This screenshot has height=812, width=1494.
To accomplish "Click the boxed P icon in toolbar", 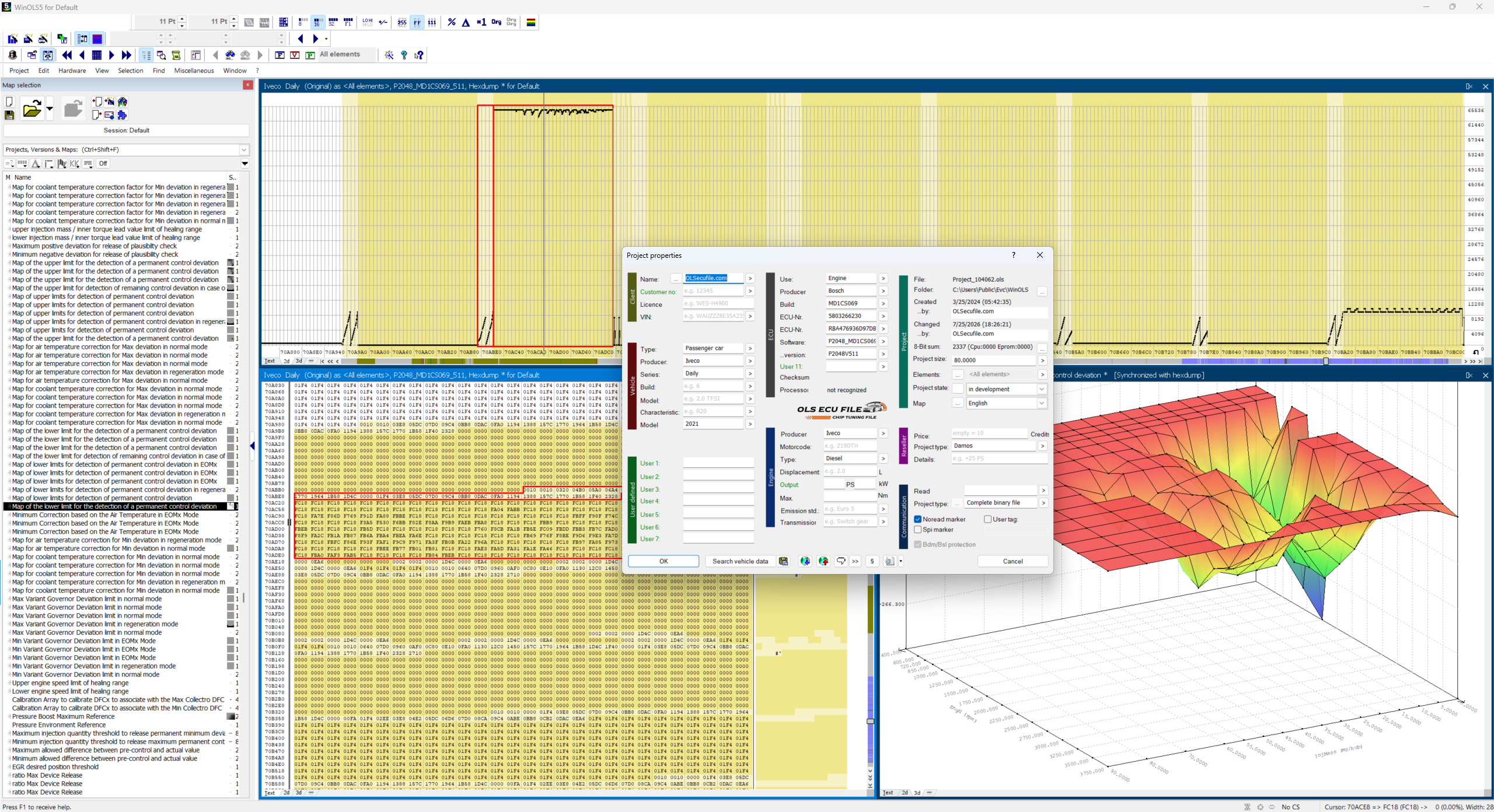I will [x=310, y=55].
